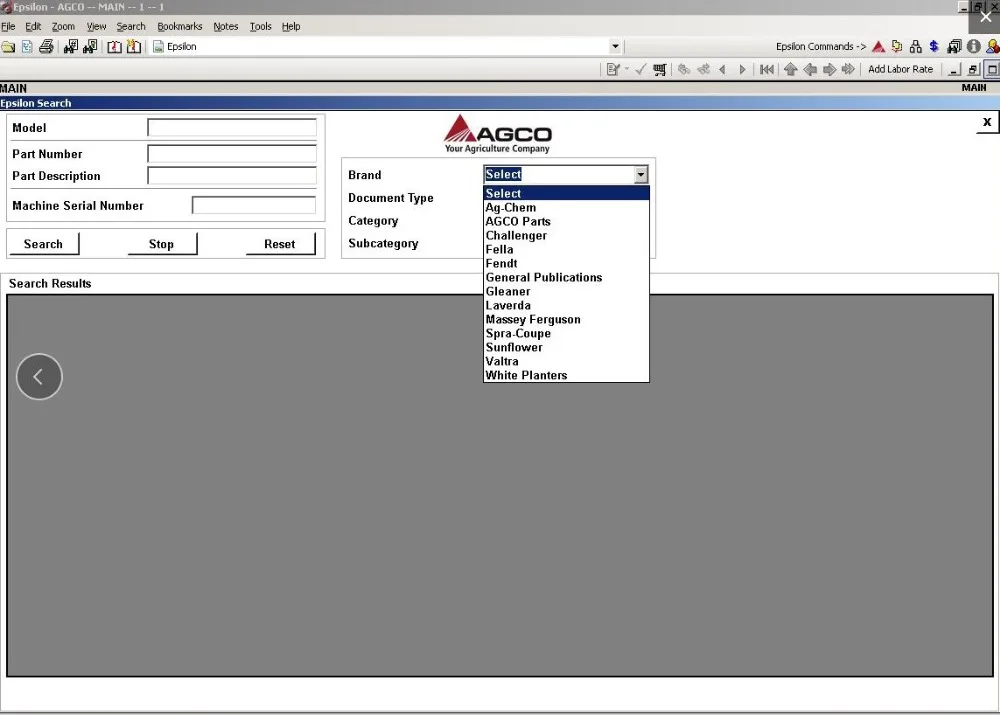This screenshot has width=1000, height=715.
Task: Choose Spra-Coupe in Brand list
Action: [x=566, y=334]
